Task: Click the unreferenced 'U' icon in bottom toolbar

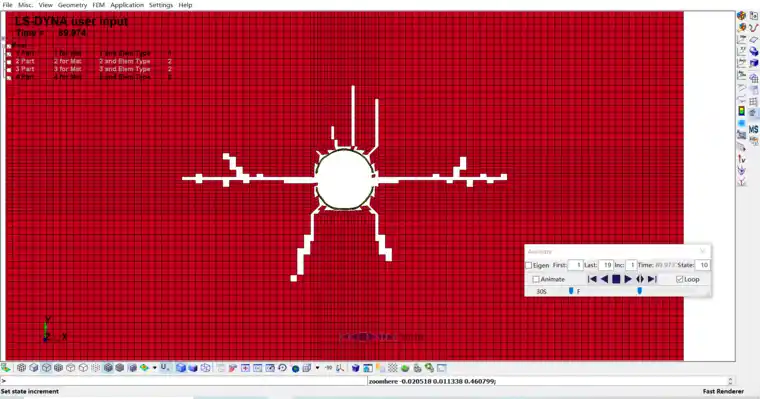Action: pos(165,367)
